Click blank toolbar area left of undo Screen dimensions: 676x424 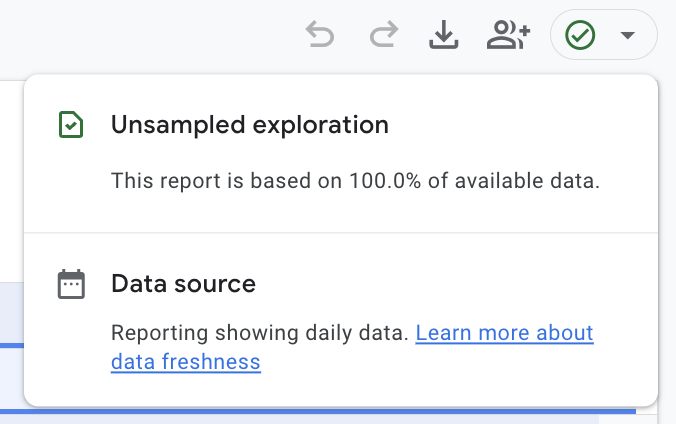[150, 36]
